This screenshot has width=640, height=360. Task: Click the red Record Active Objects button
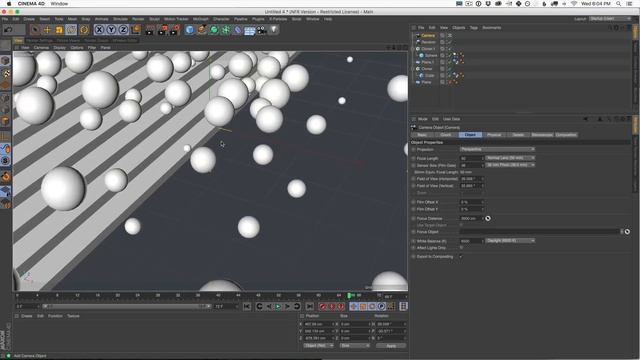click(322, 306)
